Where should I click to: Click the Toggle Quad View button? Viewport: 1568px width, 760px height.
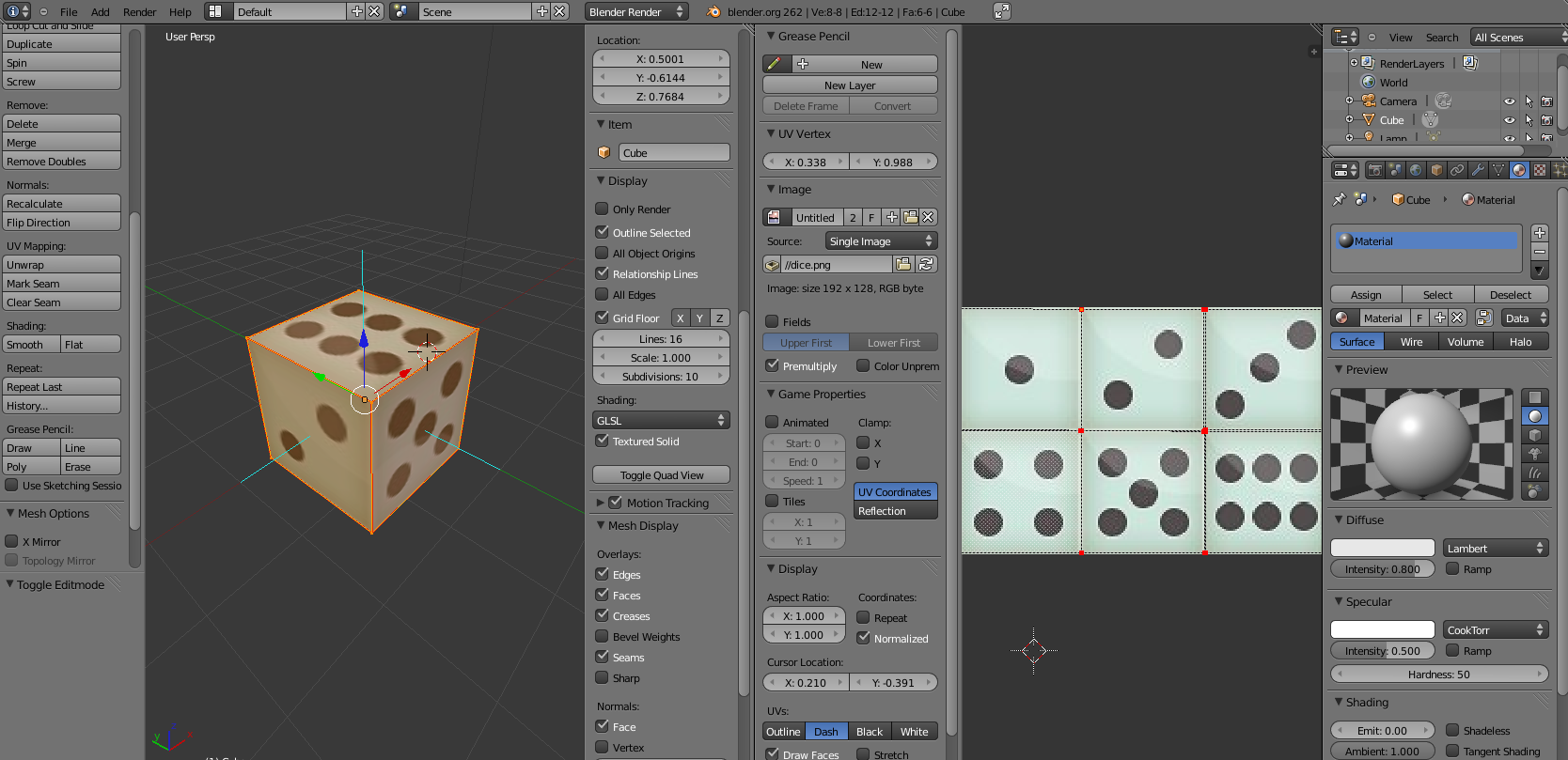coord(661,475)
